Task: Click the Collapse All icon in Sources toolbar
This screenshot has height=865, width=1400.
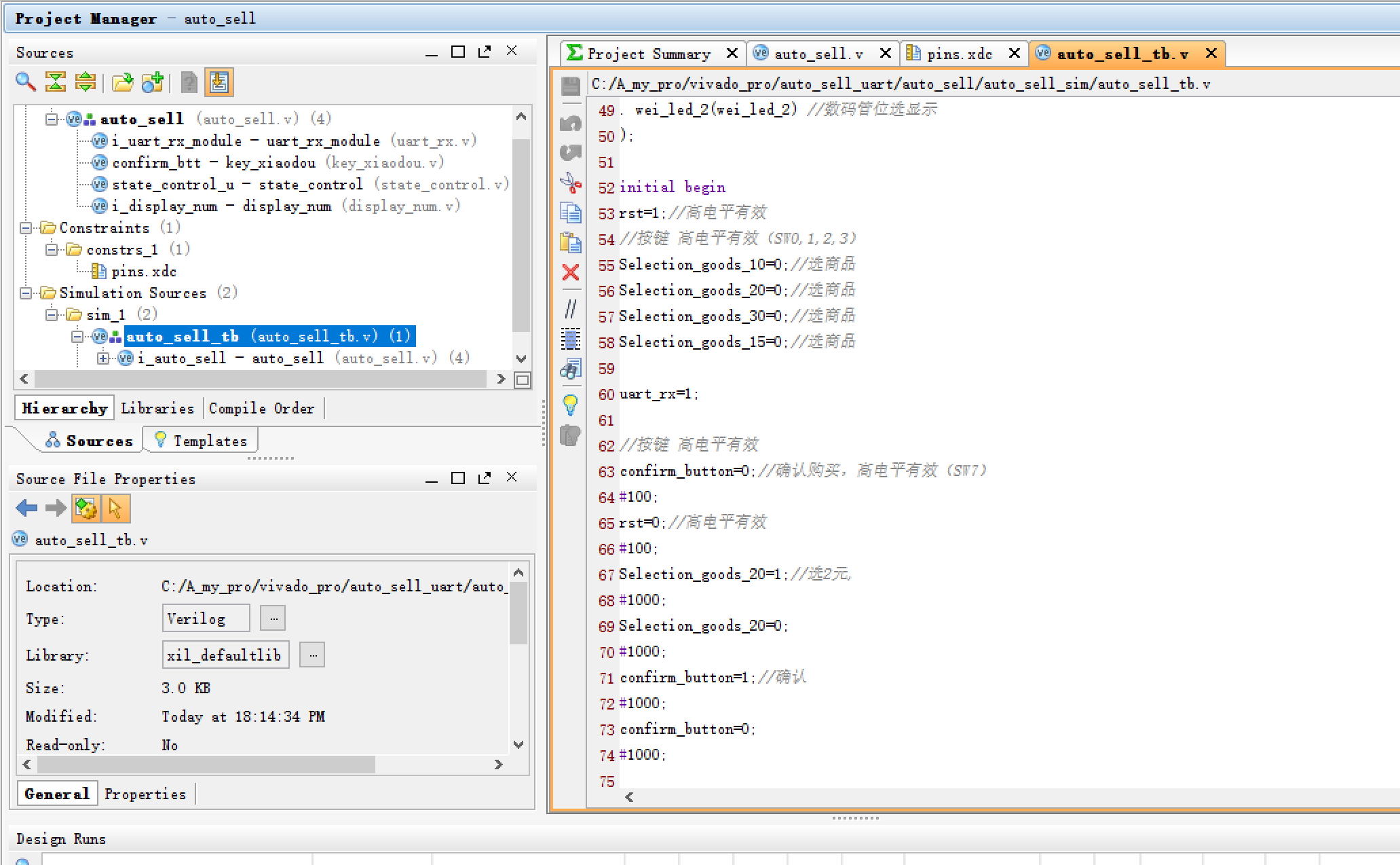Action: (56, 82)
